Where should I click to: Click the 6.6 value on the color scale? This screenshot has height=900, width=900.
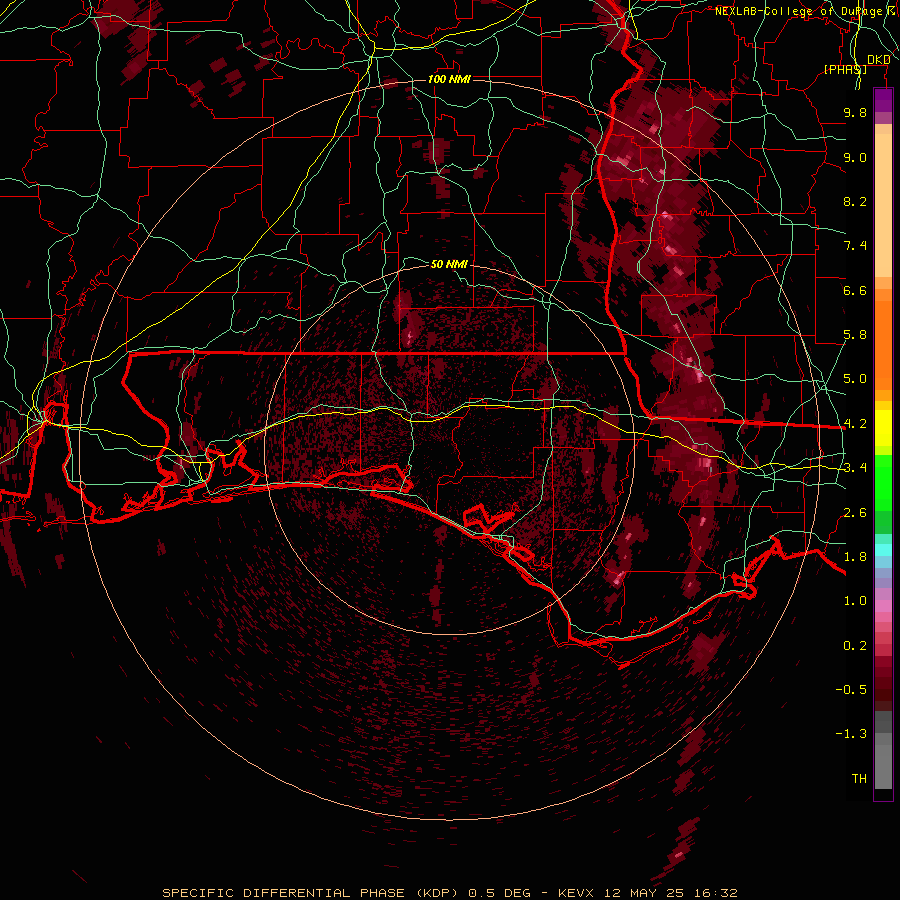[x=855, y=290]
